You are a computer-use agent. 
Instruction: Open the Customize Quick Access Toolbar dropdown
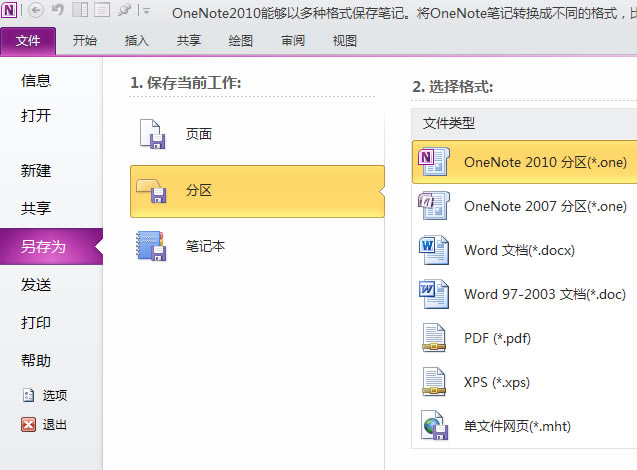coord(146,11)
